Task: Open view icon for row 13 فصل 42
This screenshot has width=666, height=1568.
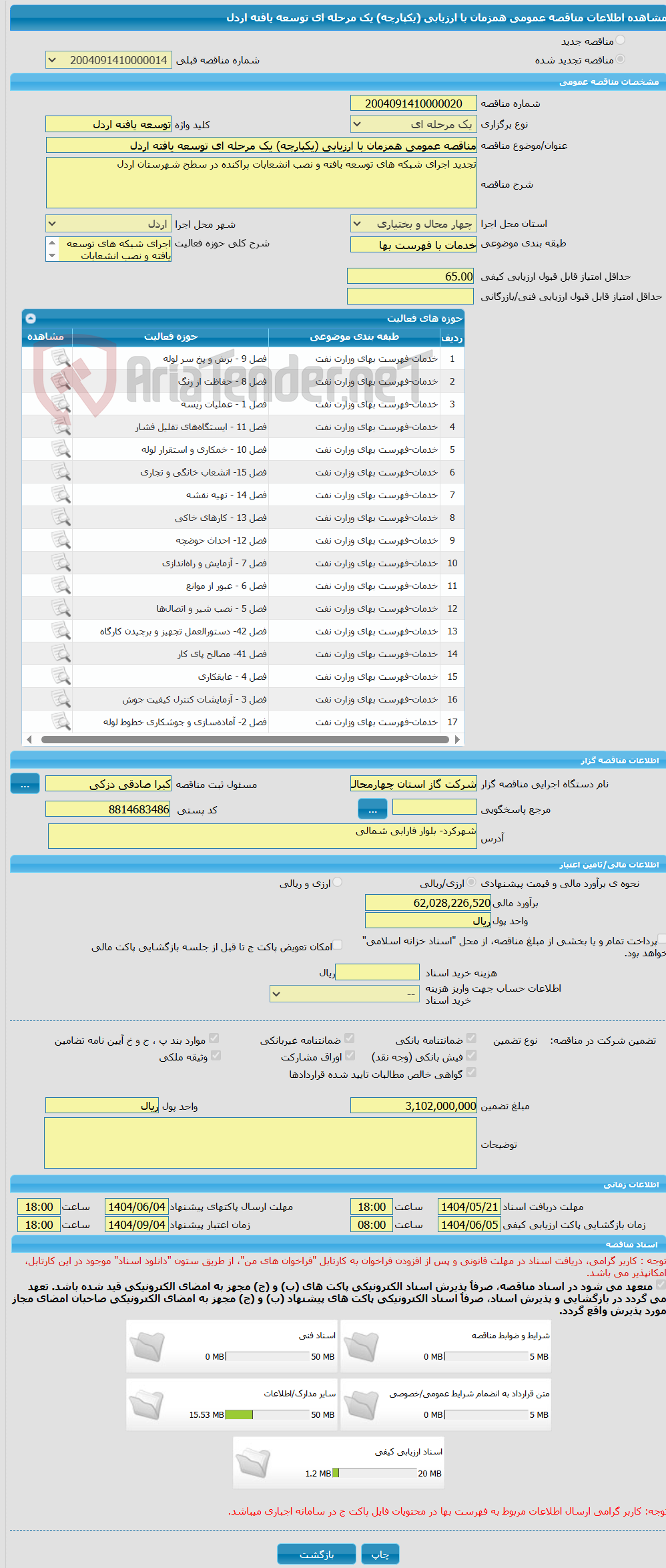Action: [61, 631]
